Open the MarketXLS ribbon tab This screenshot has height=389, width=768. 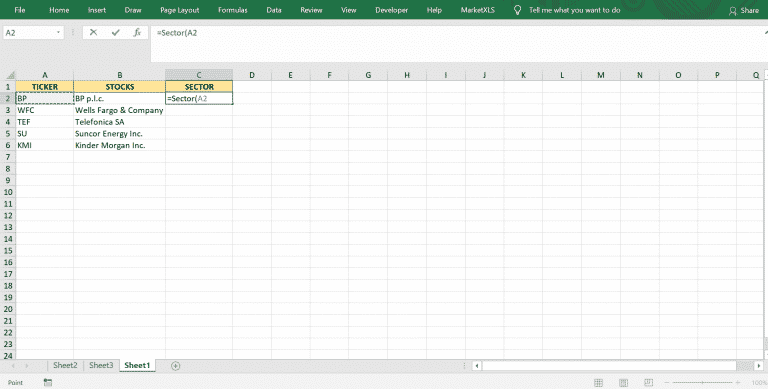478,10
